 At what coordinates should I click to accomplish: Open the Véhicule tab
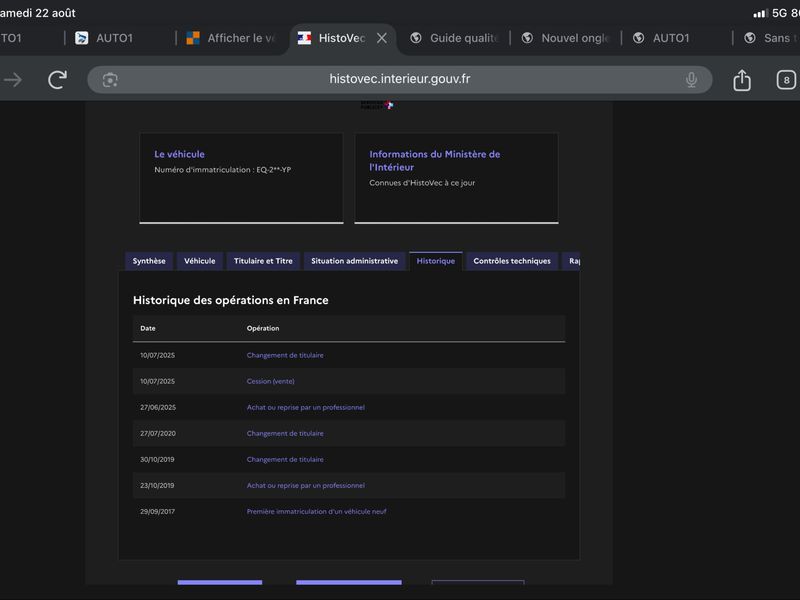point(199,261)
